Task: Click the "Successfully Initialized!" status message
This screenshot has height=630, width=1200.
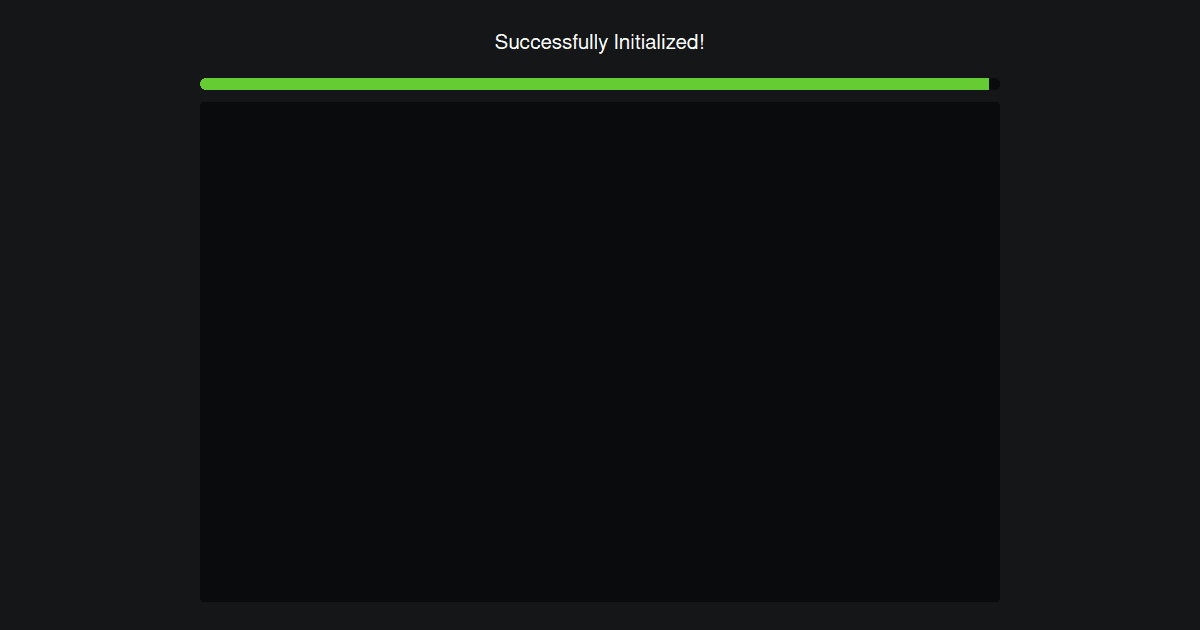Action: pos(599,42)
